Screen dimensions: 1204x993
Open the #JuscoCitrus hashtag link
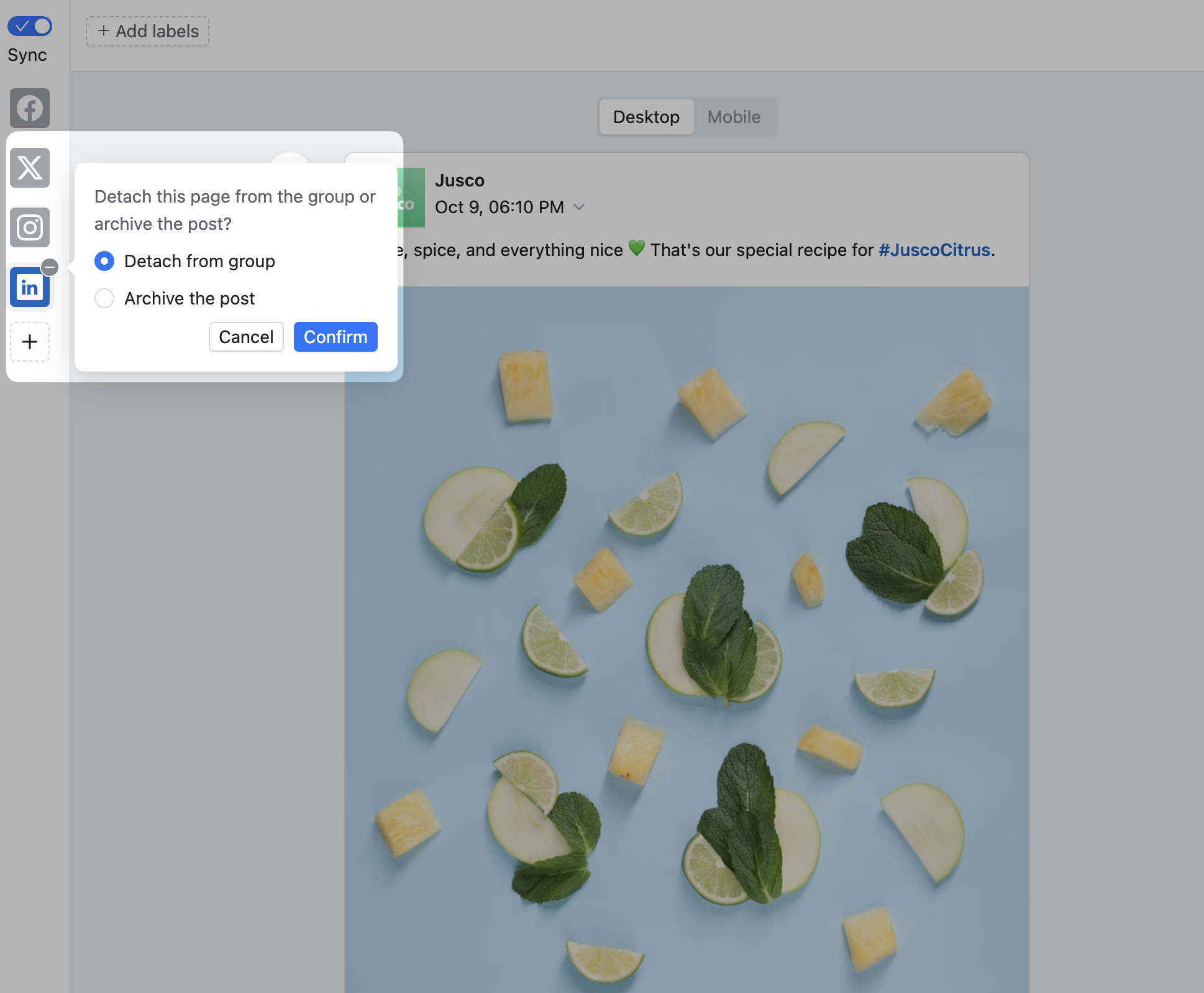pyautogui.click(x=934, y=250)
